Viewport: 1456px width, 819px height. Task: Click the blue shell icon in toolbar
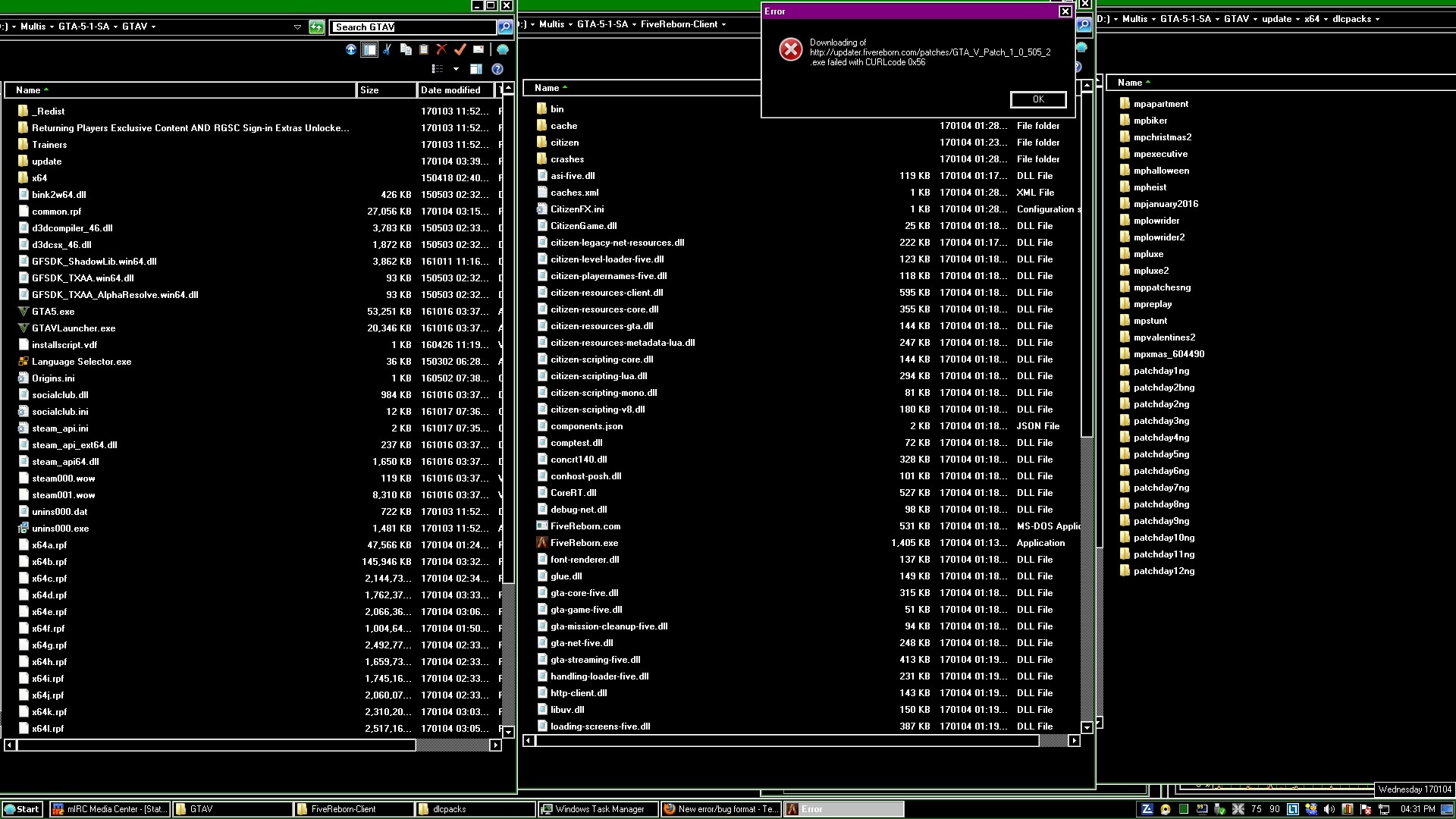(x=503, y=49)
